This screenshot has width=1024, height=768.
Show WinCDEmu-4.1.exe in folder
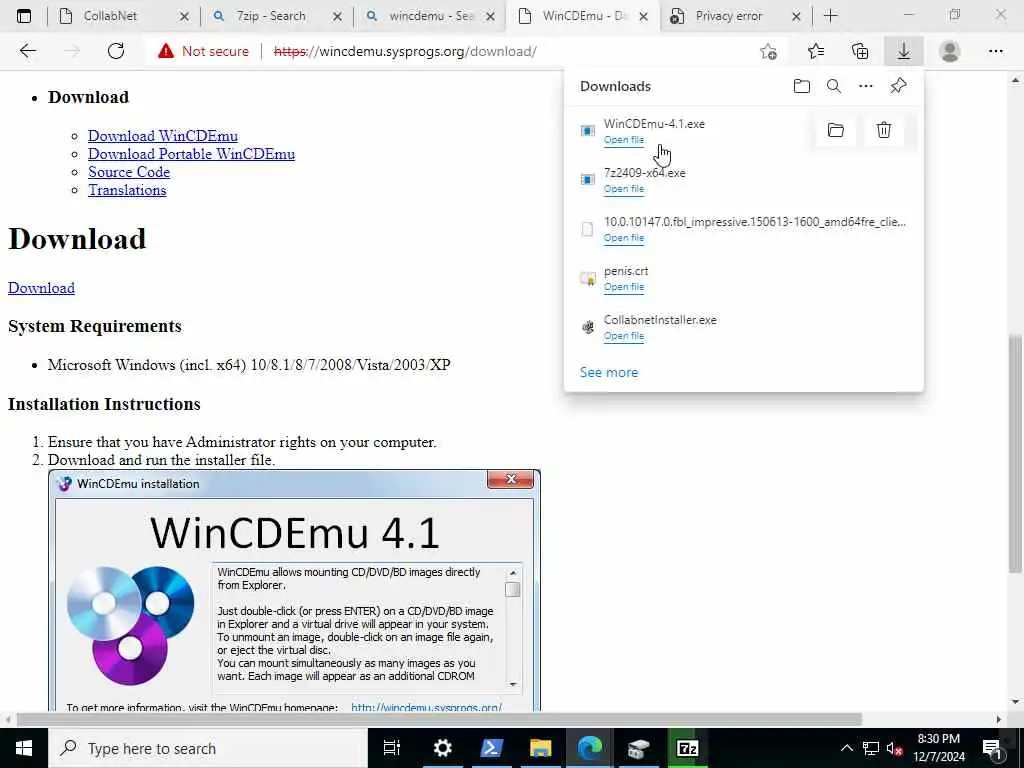coord(835,130)
